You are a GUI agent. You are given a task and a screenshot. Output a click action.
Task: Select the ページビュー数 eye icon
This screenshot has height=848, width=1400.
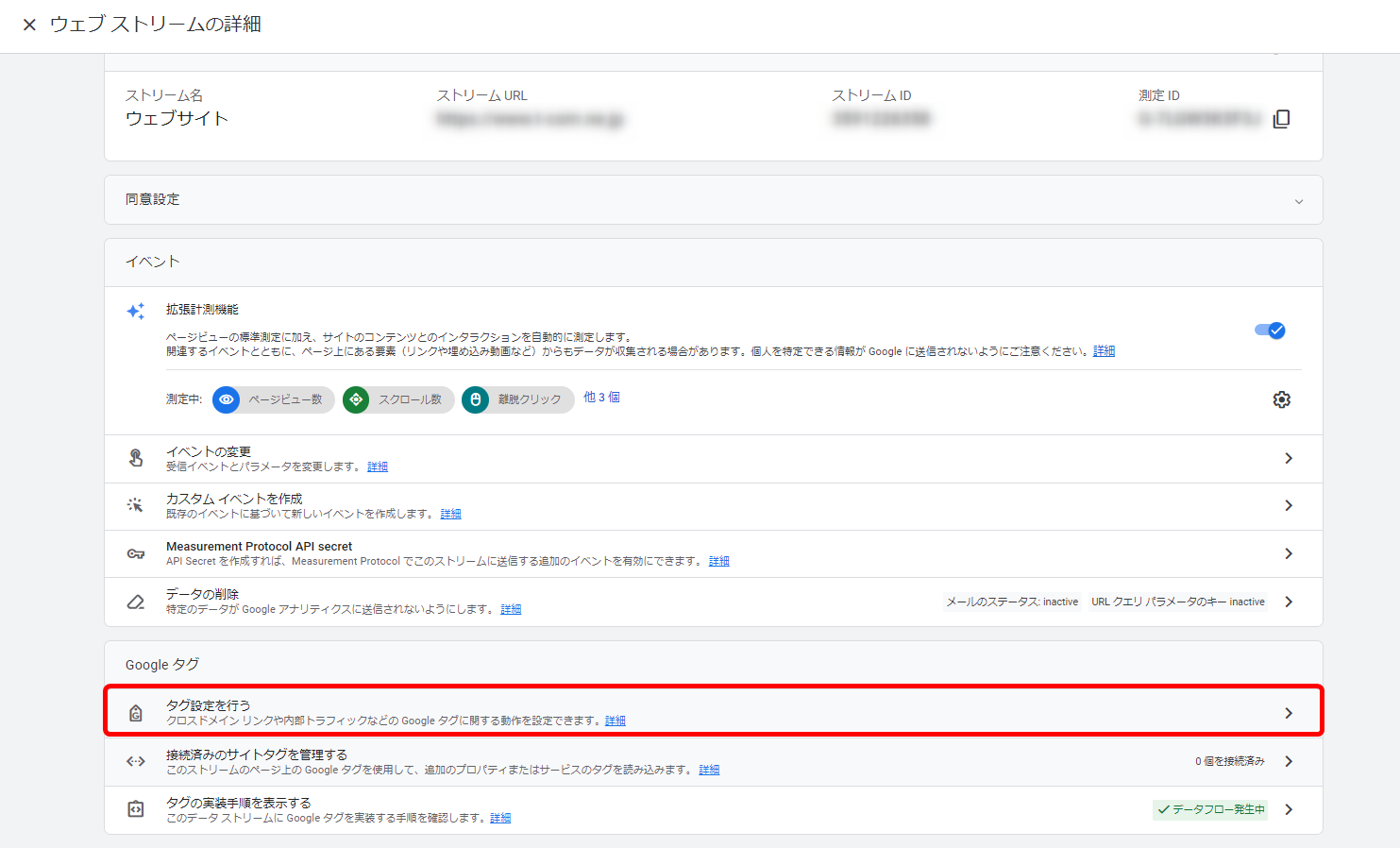tap(227, 399)
